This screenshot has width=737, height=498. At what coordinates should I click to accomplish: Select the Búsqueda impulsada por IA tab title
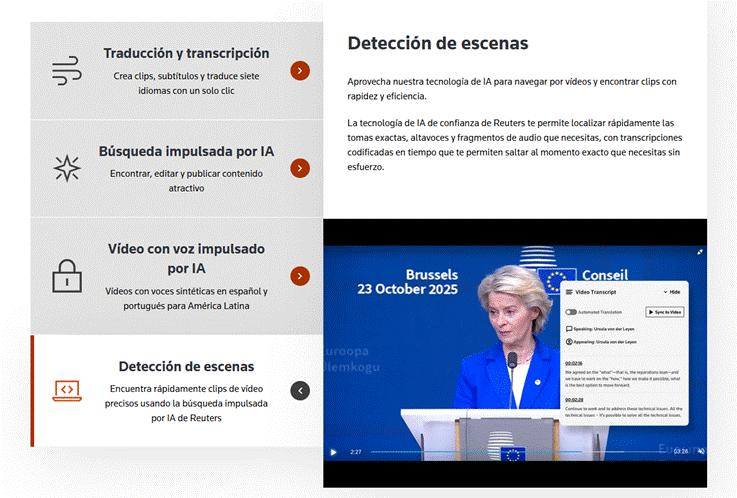(x=186, y=151)
